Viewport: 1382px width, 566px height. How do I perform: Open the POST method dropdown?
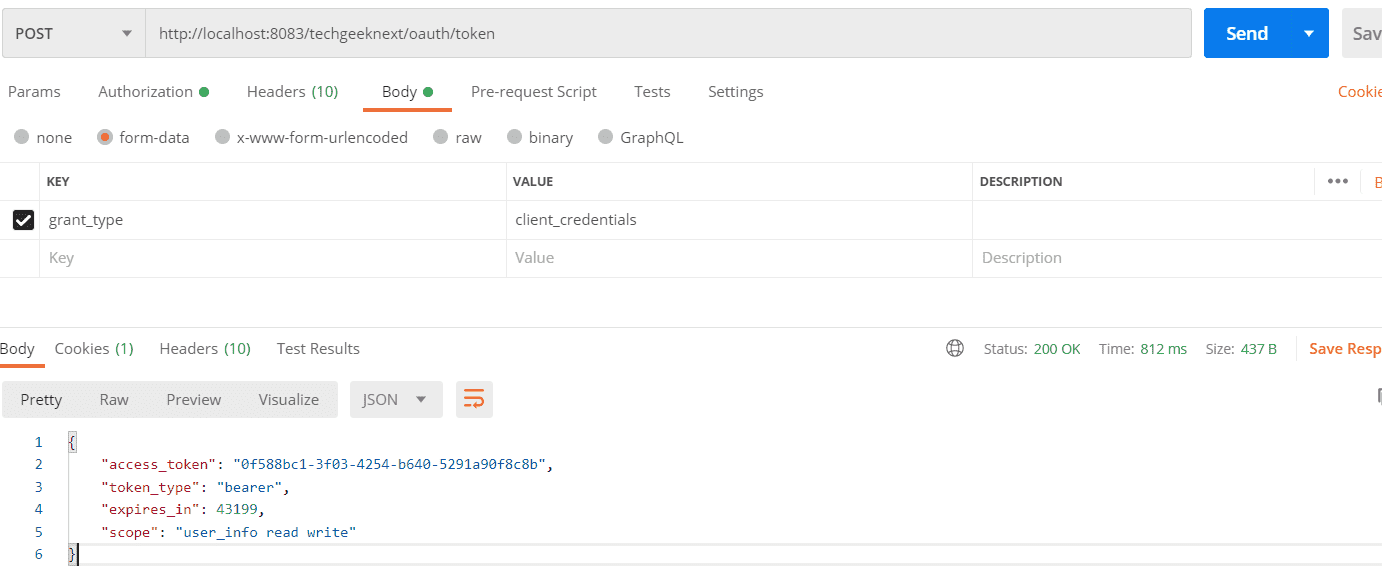click(74, 33)
